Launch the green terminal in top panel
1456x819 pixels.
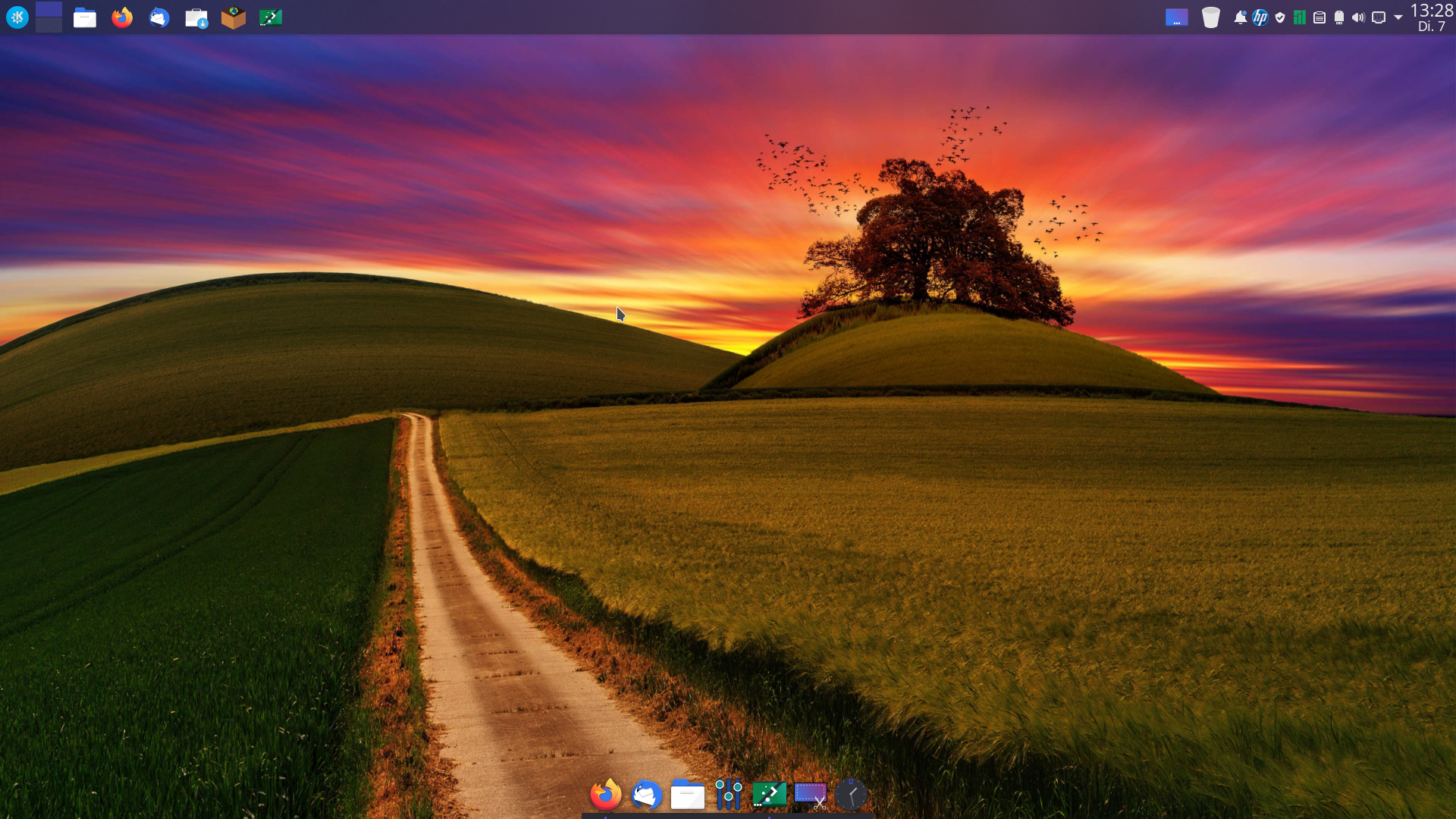(271, 17)
